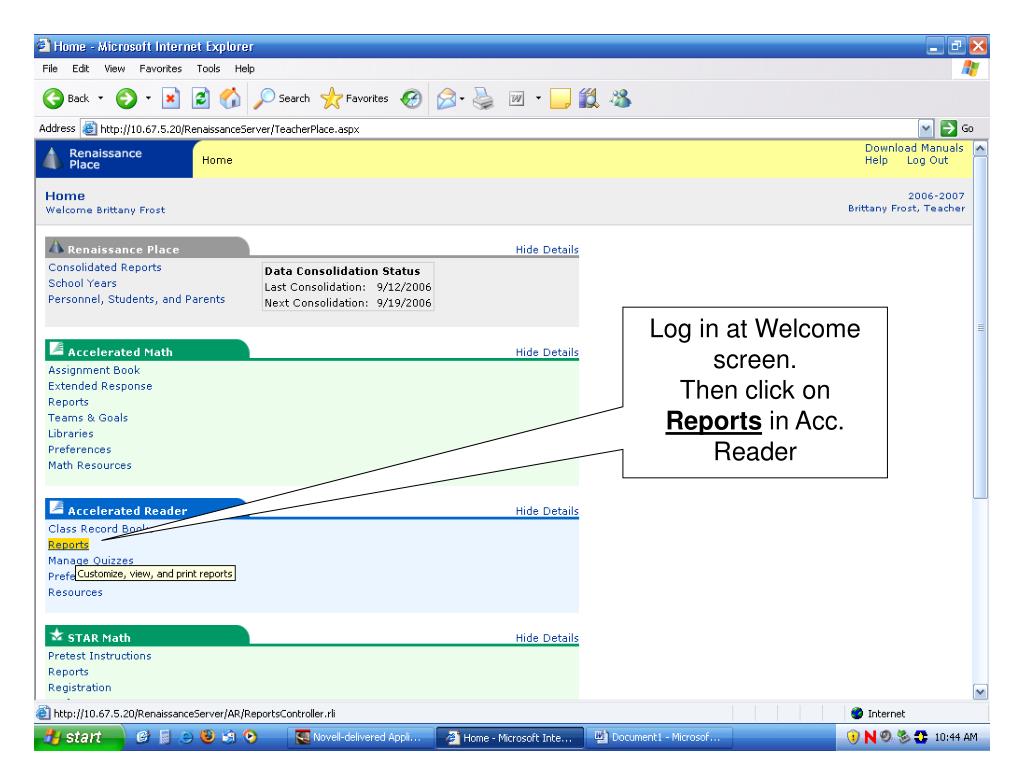Click Reports under STAR Math

[x=68, y=671]
